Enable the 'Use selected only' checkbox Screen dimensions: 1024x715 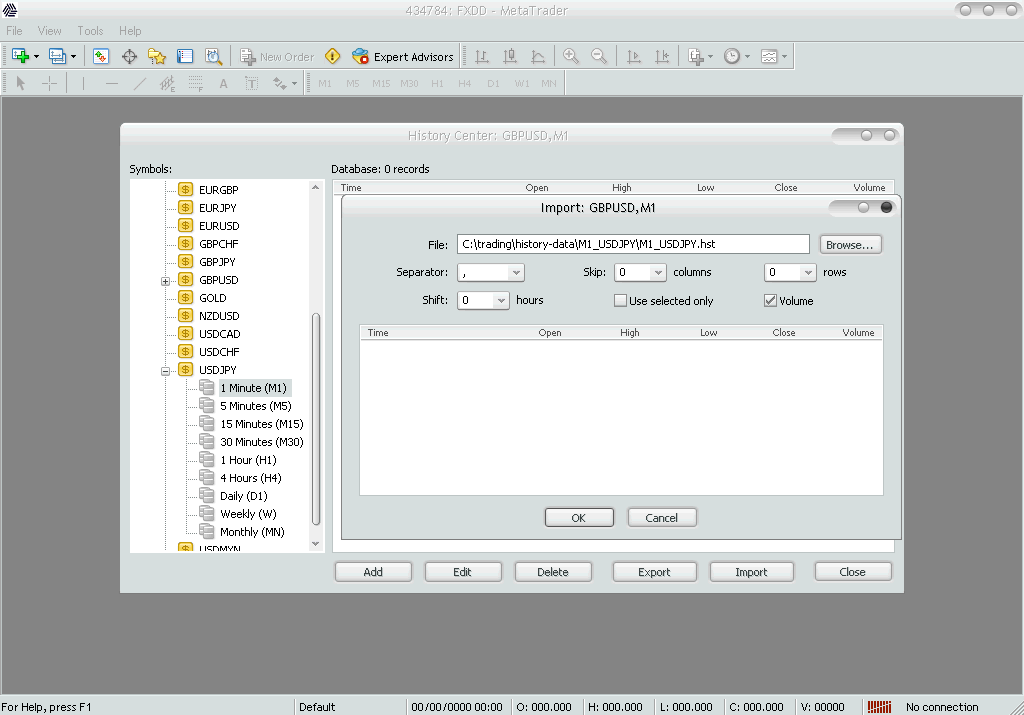[621, 301]
